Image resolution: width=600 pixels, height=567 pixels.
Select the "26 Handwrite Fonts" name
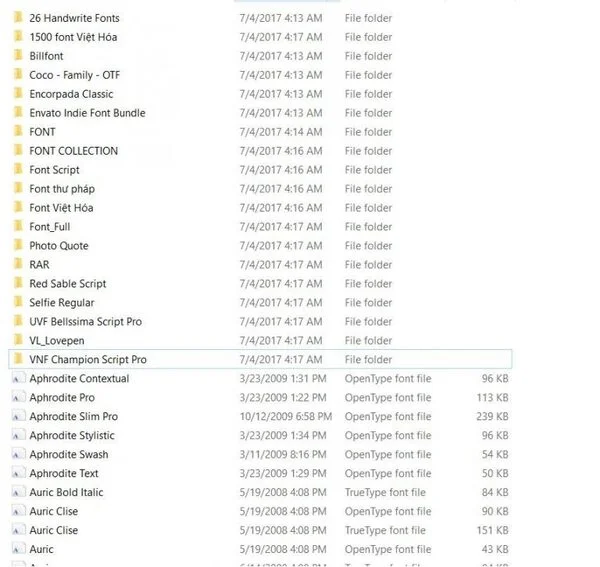point(74,18)
